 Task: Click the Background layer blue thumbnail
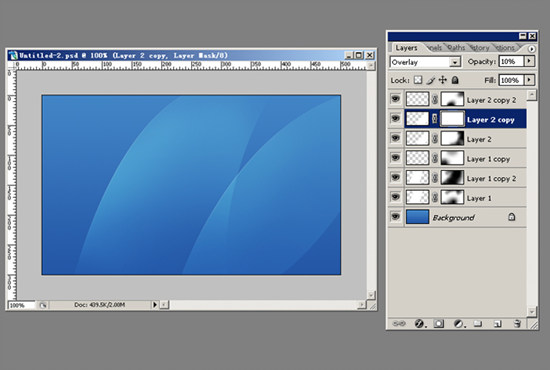417,217
